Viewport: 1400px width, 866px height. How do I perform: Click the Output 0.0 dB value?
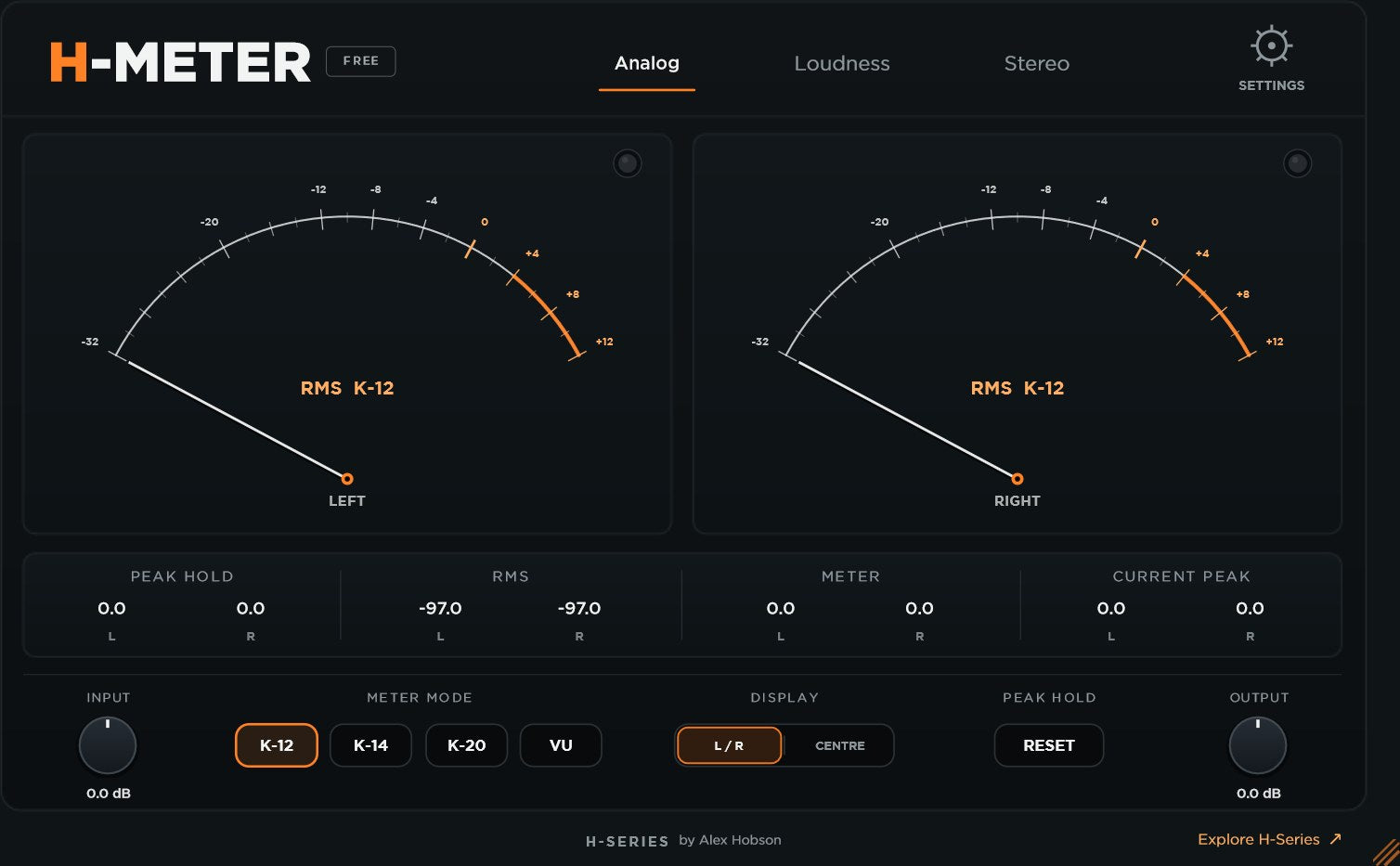(x=1259, y=794)
